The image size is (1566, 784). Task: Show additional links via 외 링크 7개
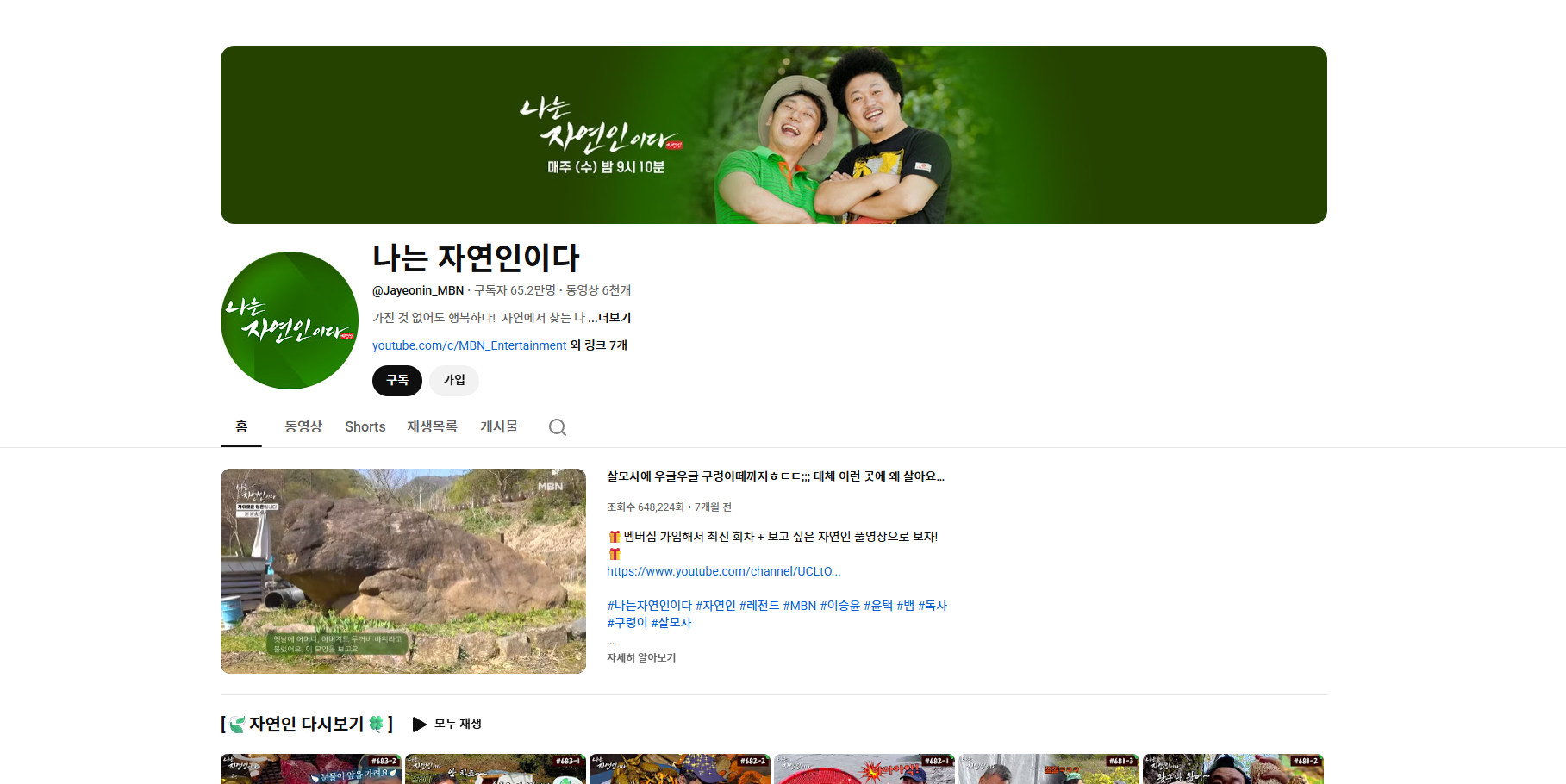[x=598, y=345]
